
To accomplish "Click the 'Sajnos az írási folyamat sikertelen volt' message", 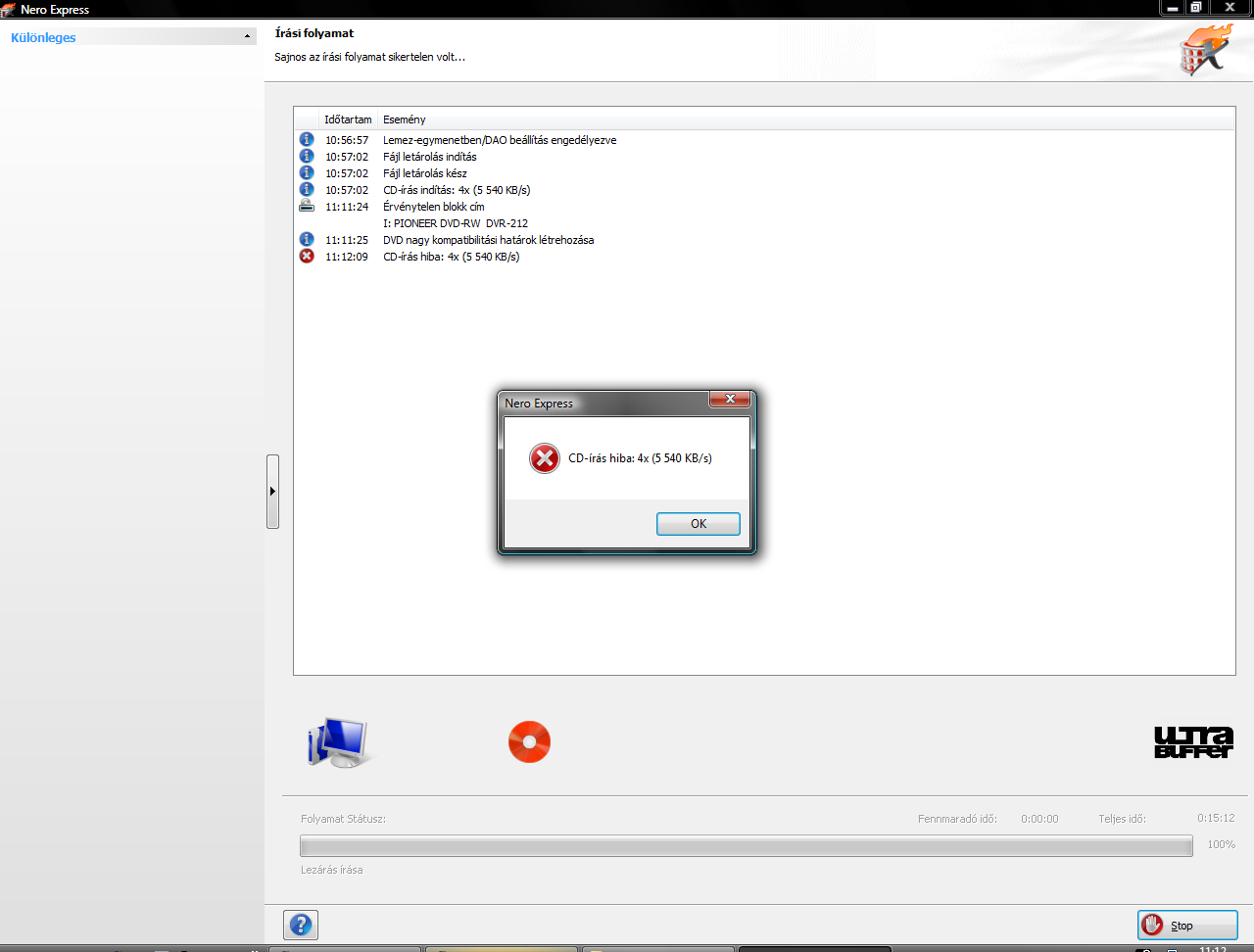I will [369, 57].
